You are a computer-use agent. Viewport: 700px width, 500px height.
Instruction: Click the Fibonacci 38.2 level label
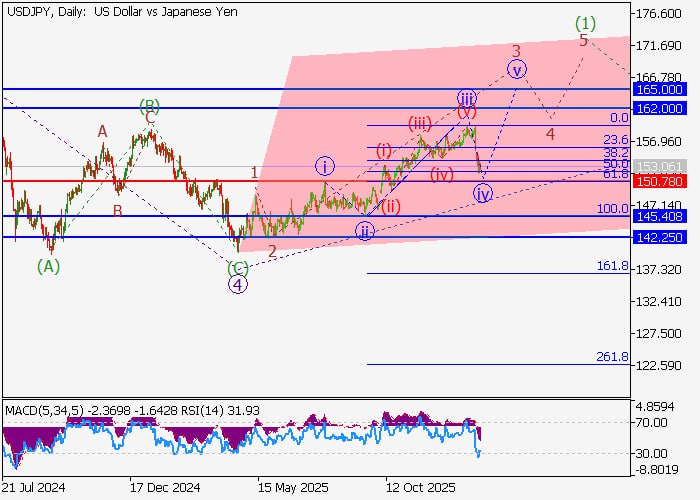(616, 153)
